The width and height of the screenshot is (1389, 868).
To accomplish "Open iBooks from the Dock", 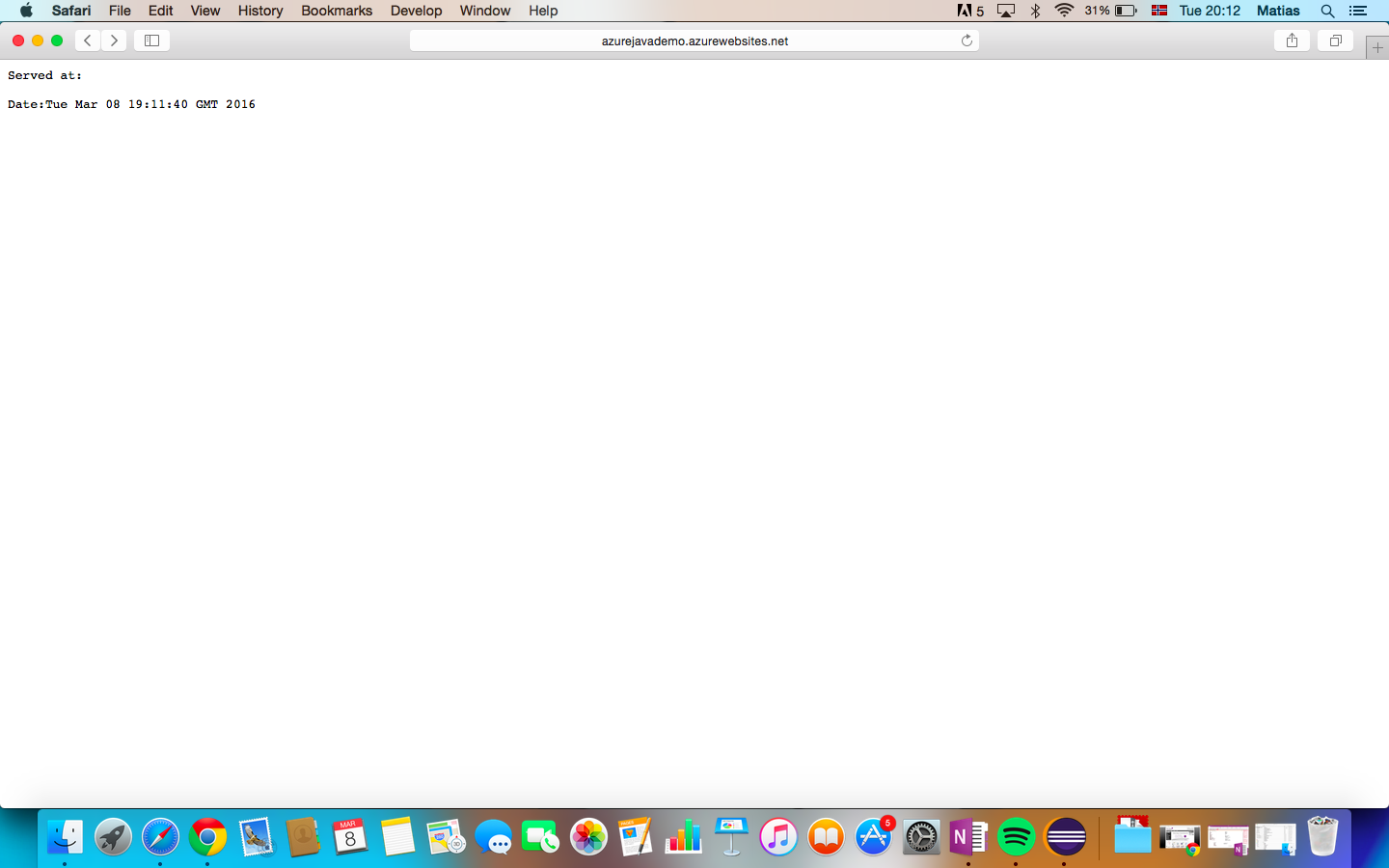I will click(826, 836).
